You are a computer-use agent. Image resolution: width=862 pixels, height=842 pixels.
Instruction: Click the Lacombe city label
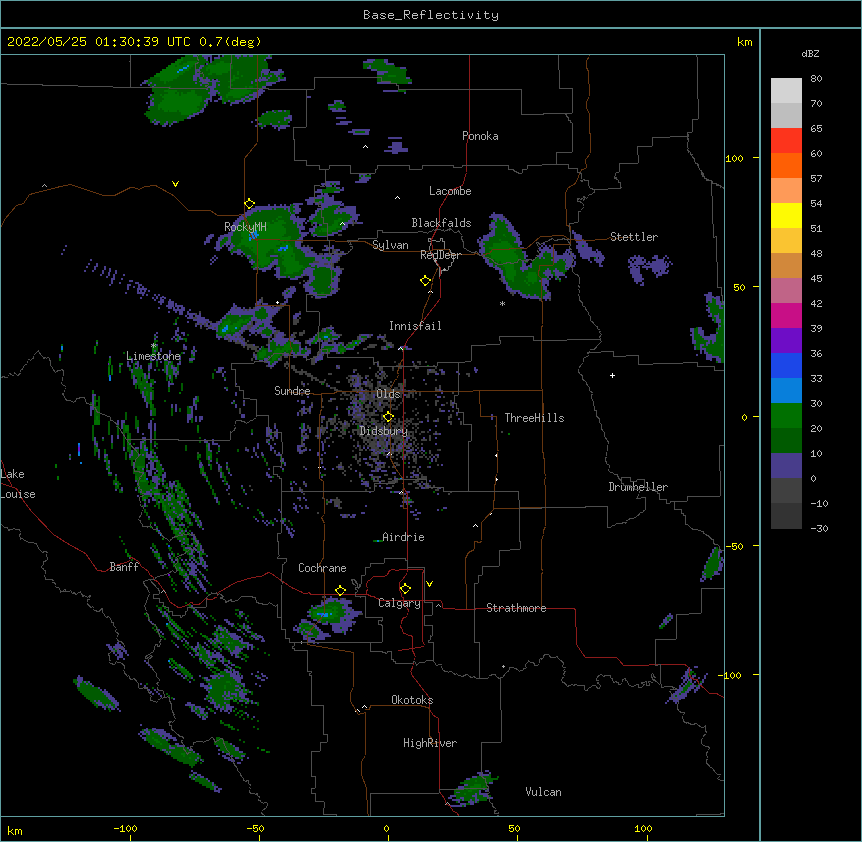click(x=450, y=191)
